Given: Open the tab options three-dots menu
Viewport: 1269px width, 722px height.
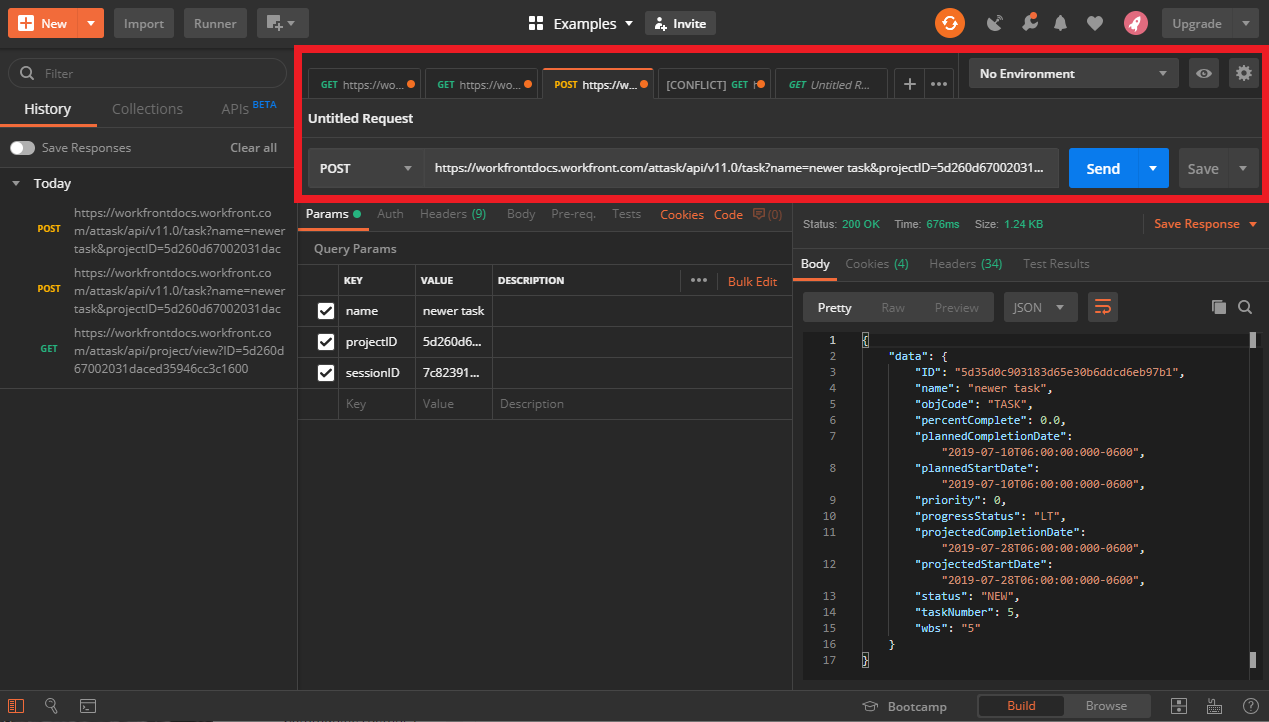Looking at the screenshot, I should (x=939, y=85).
